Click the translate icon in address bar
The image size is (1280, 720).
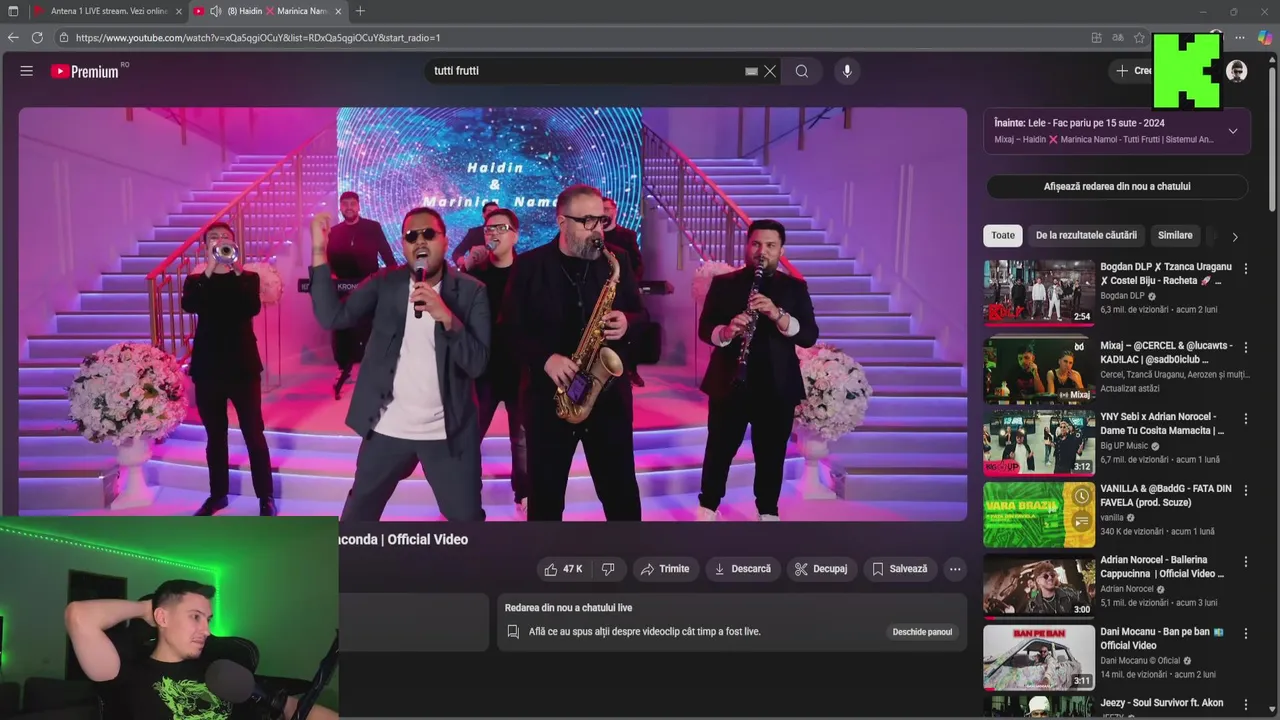point(1118,38)
